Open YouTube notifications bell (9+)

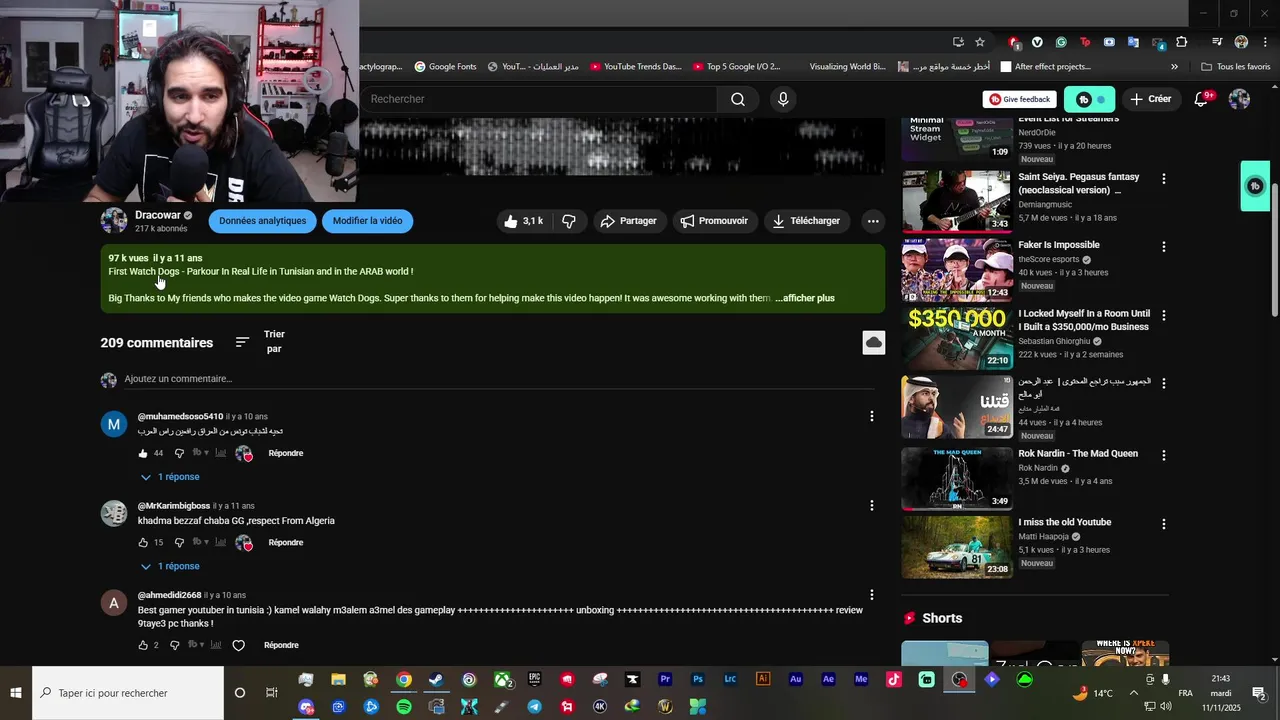point(1203,99)
